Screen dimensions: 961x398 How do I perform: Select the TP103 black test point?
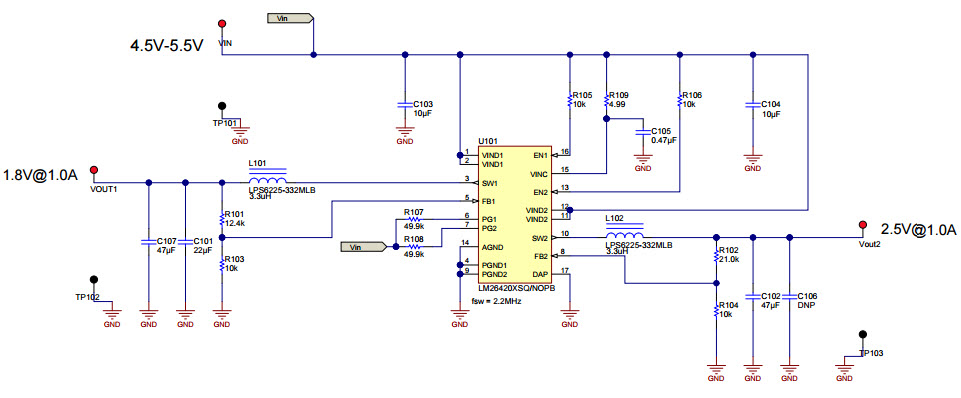(863, 334)
